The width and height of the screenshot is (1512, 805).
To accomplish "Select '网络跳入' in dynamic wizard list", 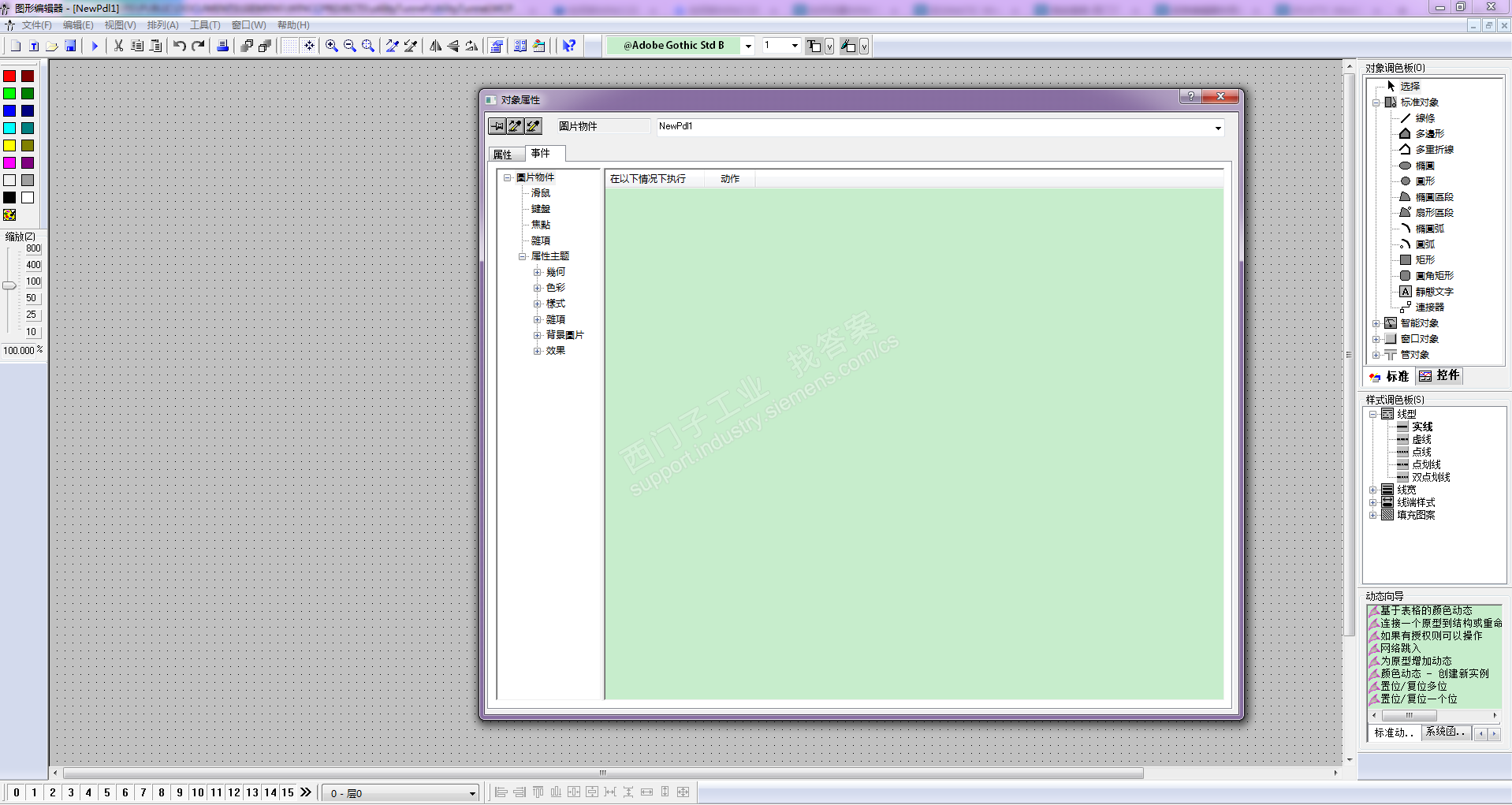I will pyautogui.click(x=1400, y=649).
